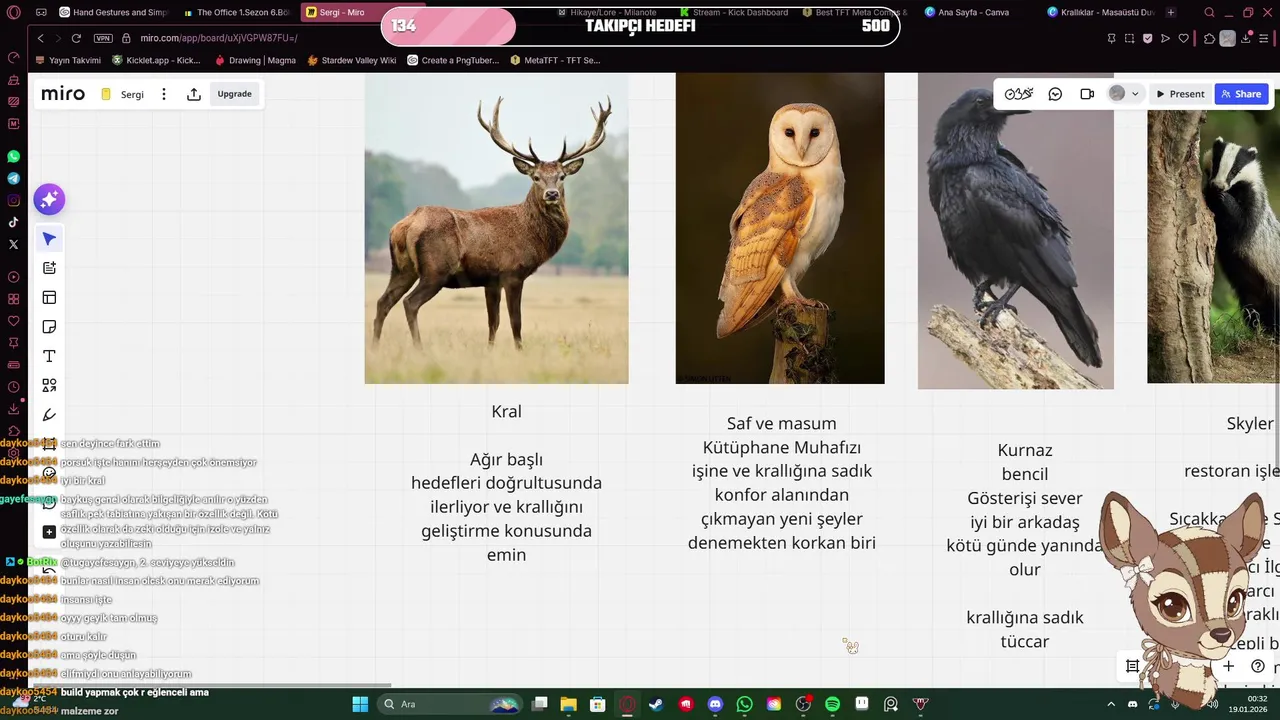The height and width of the screenshot is (720, 1280).
Task: Open the Templates tool in Miro toolbar
Action: 49,297
